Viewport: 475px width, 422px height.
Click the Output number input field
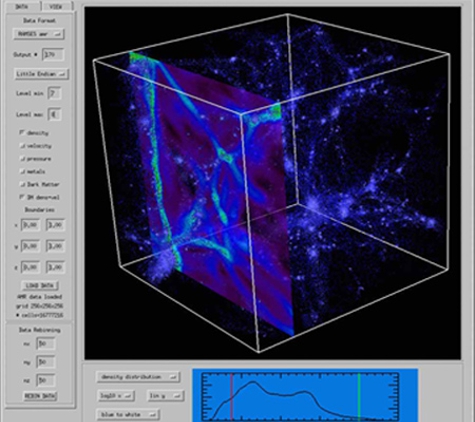[53, 55]
